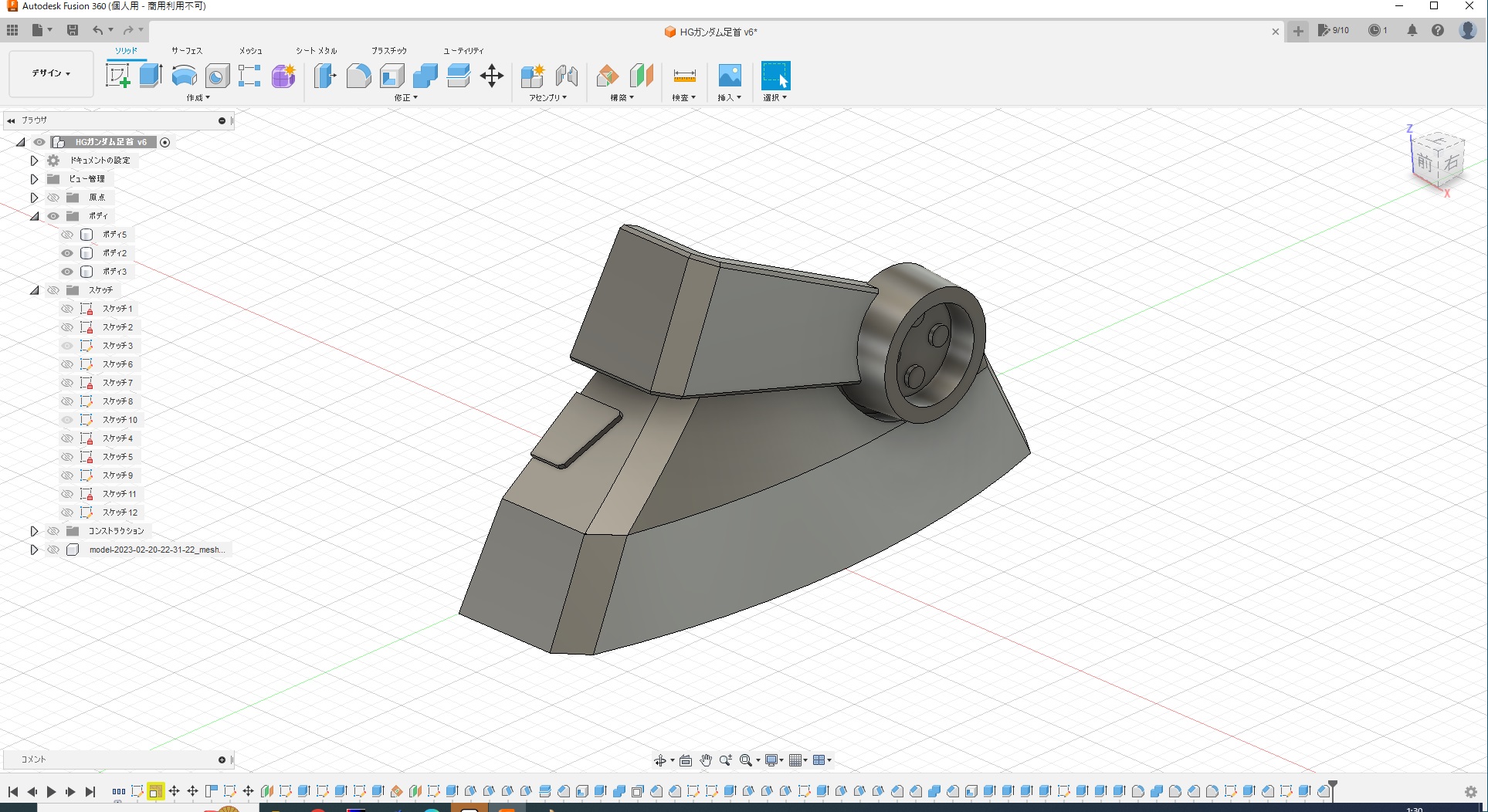Viewport: 1488px width, 812px height.
Task: Open the Insert image icon
Action: click(x=729, y=76)
